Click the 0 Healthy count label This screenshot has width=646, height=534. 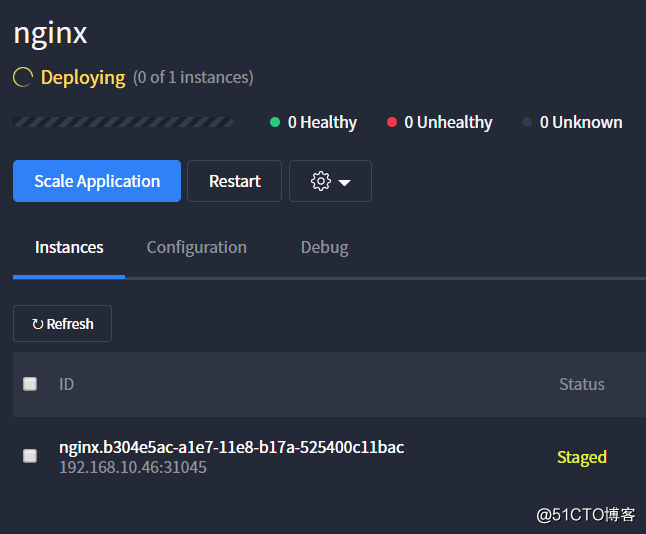coord(323,122)
